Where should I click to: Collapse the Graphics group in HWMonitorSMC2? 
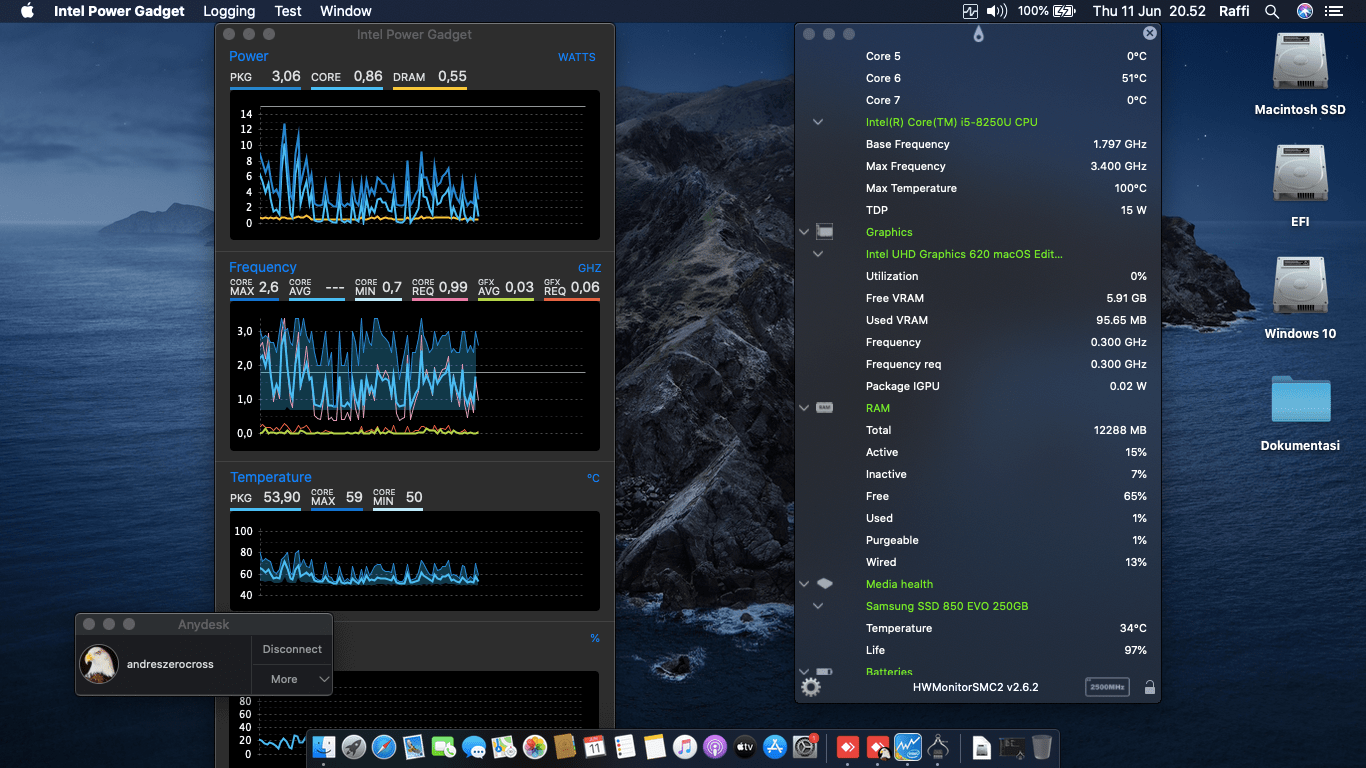coord(803,232)
